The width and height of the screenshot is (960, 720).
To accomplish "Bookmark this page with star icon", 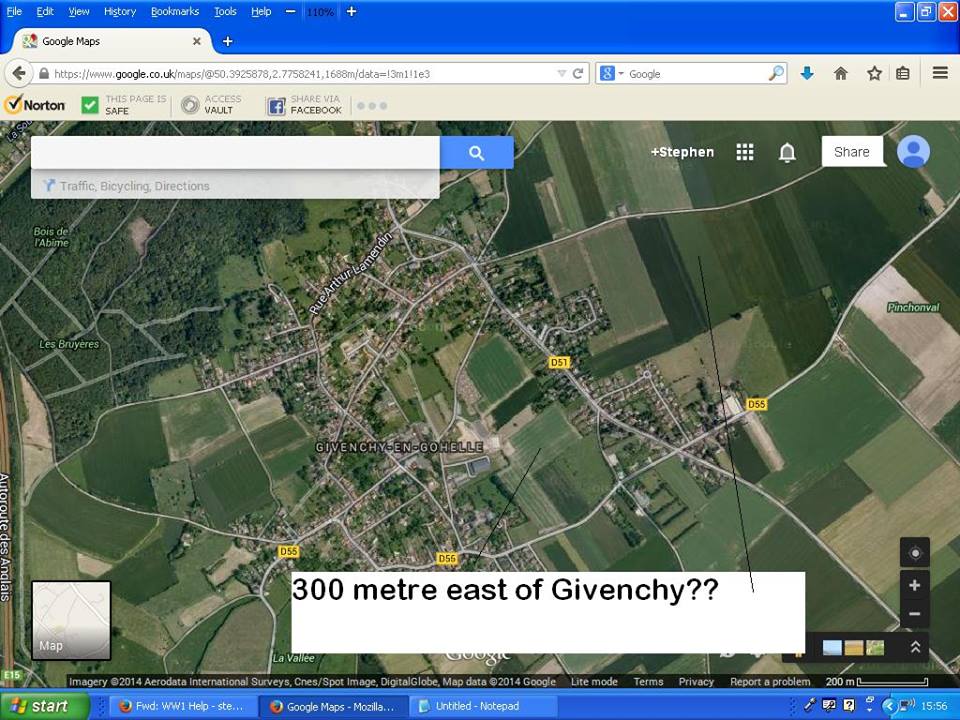I will click(874, 73).
